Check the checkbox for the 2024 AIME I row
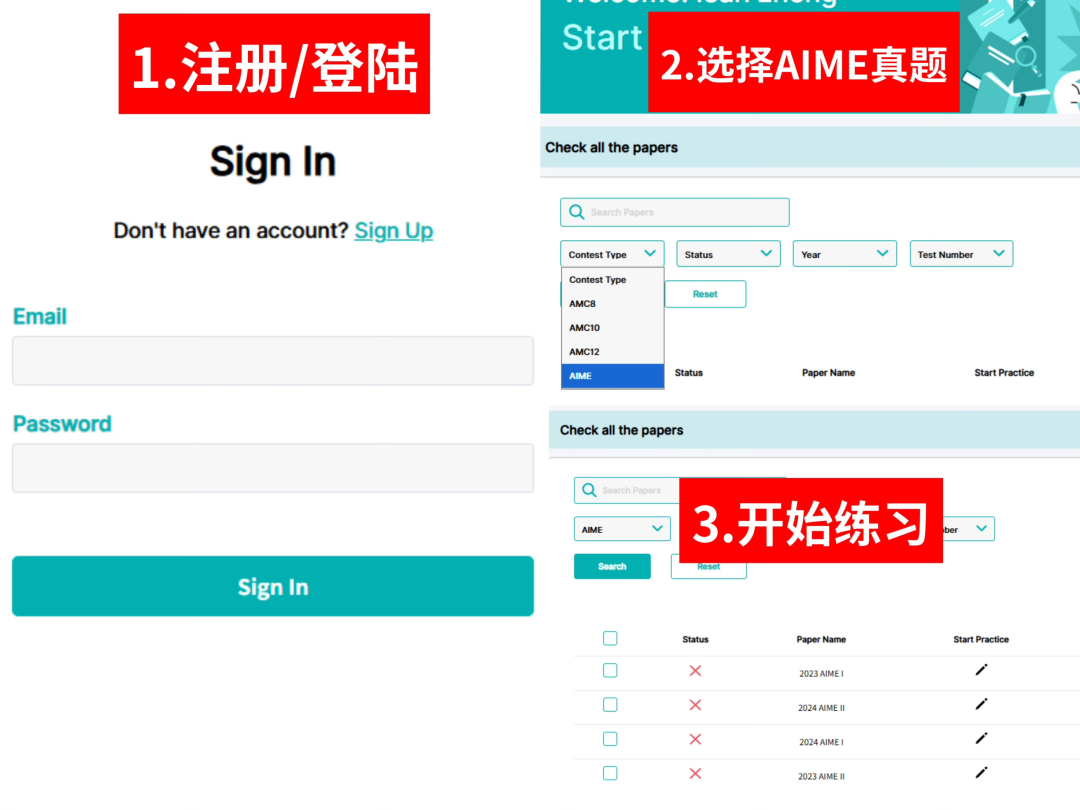1080x810 pixels. 610,739
